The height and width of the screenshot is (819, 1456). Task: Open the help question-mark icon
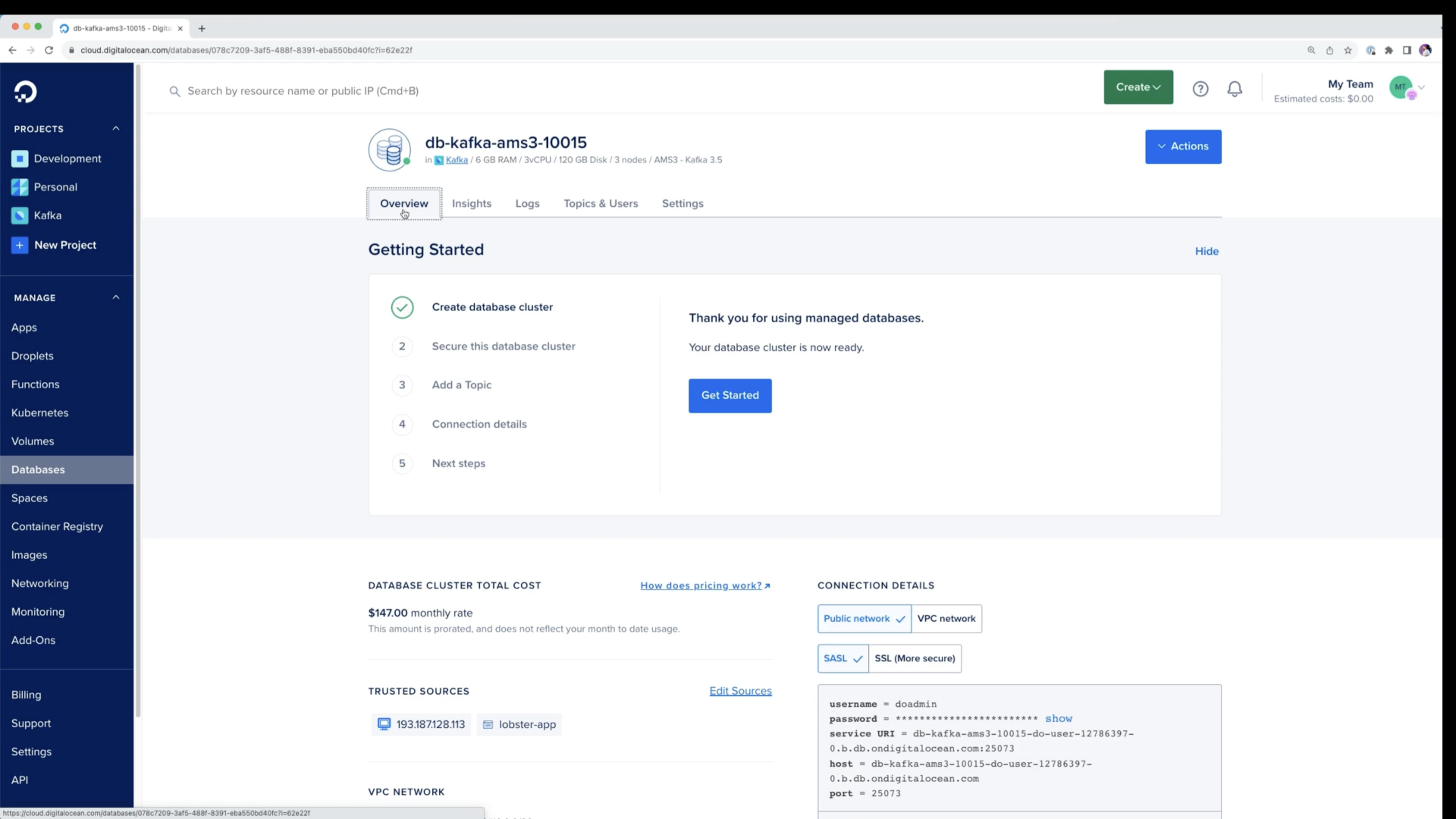point(1200,88)
